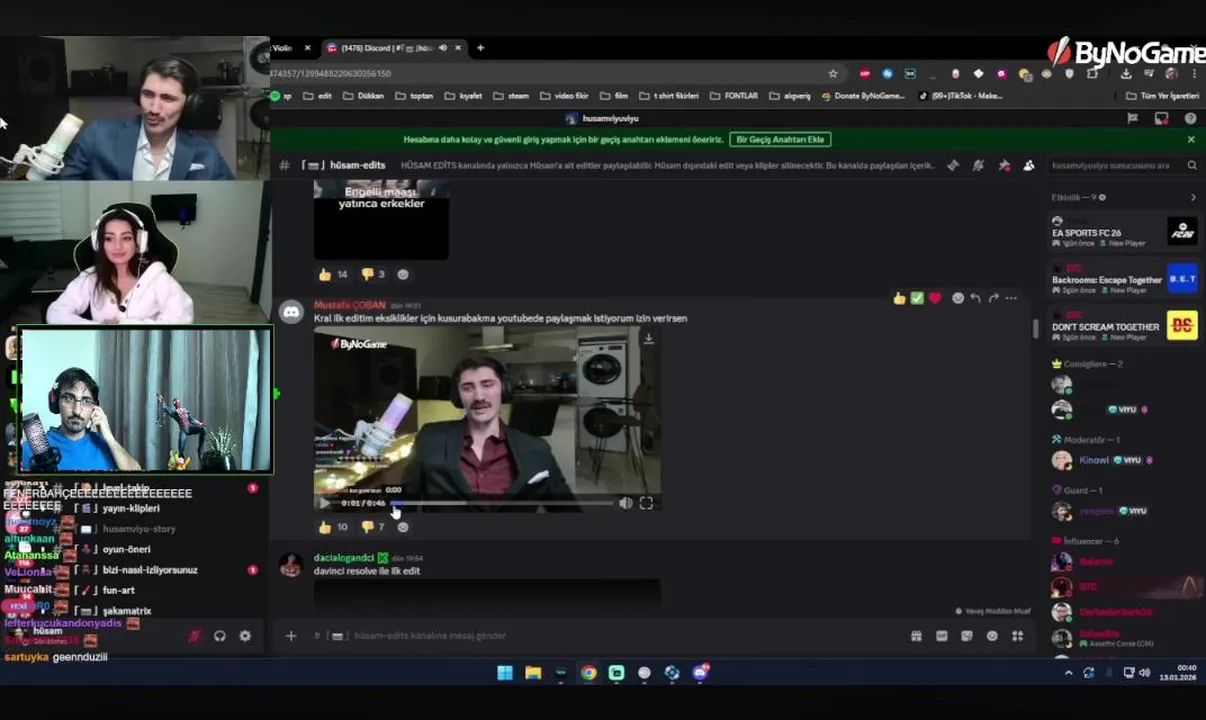Screen dimensions: 1206x720
Task: Toggle notification settings for hüsam-edits channel
Action: 978,165
